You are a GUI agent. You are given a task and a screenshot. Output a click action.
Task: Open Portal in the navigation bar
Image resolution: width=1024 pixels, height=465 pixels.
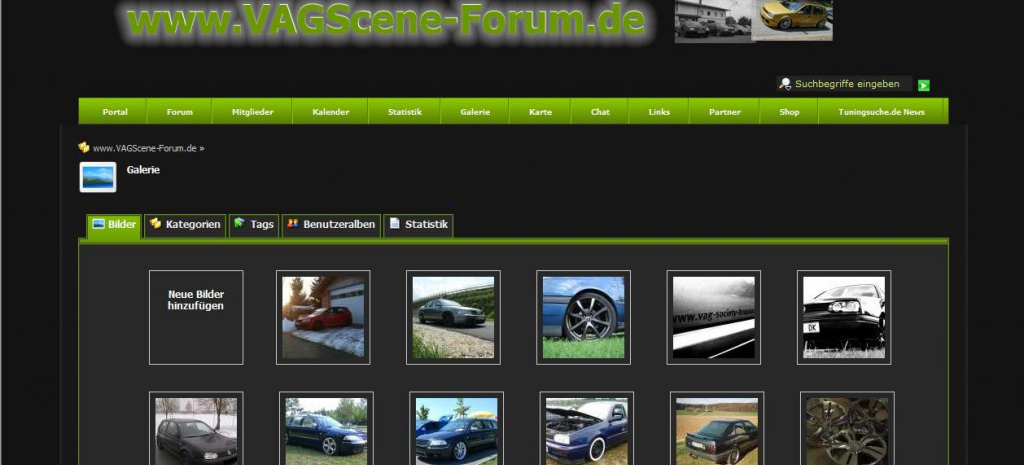(115, 112)
